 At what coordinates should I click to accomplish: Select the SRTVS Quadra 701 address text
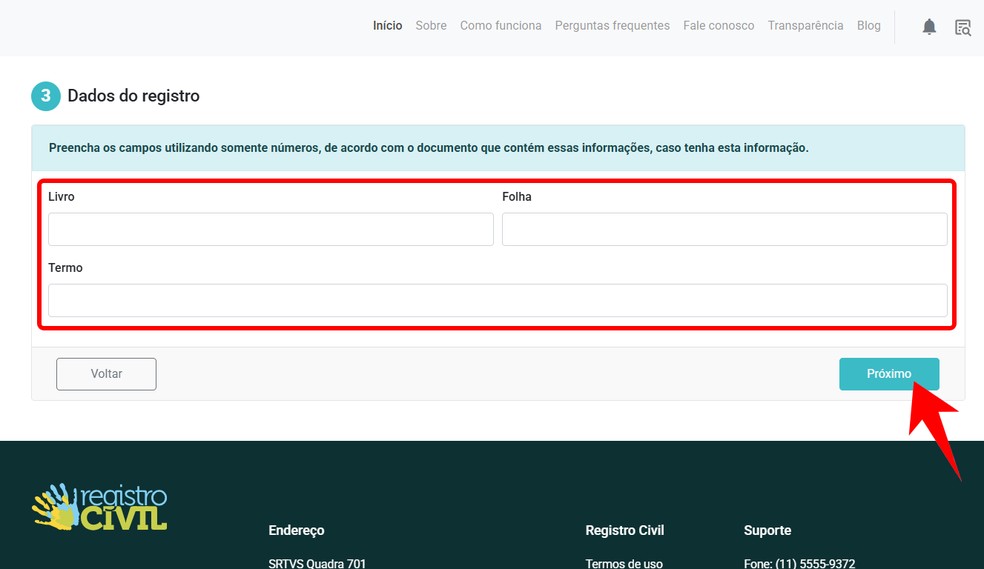(317, 563)
